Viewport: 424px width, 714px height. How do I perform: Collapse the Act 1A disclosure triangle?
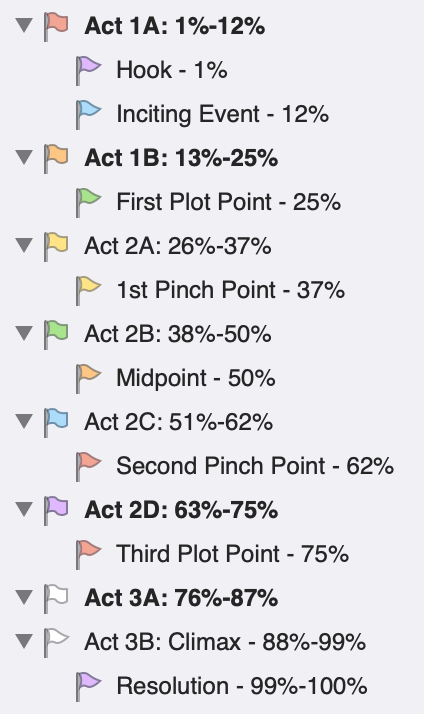pyautogui.click(x=24, y=25)
